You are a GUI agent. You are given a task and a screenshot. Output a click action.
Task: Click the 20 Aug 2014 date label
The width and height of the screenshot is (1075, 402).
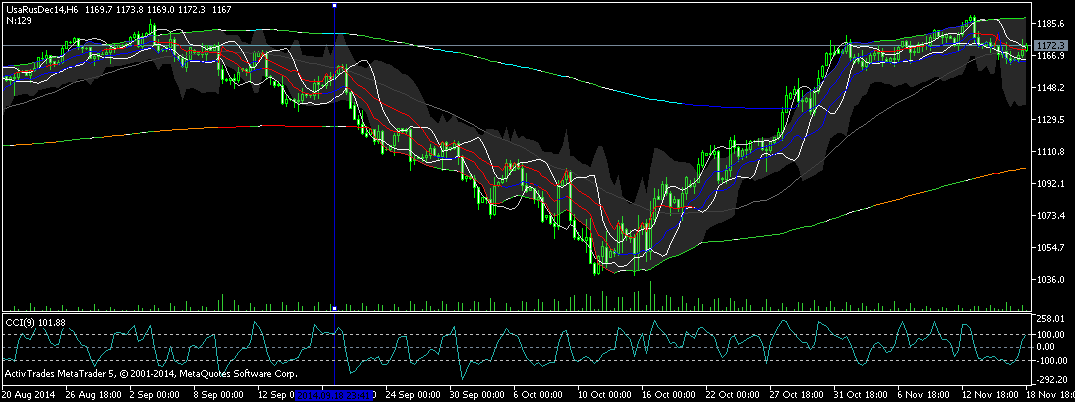point(28,395)
